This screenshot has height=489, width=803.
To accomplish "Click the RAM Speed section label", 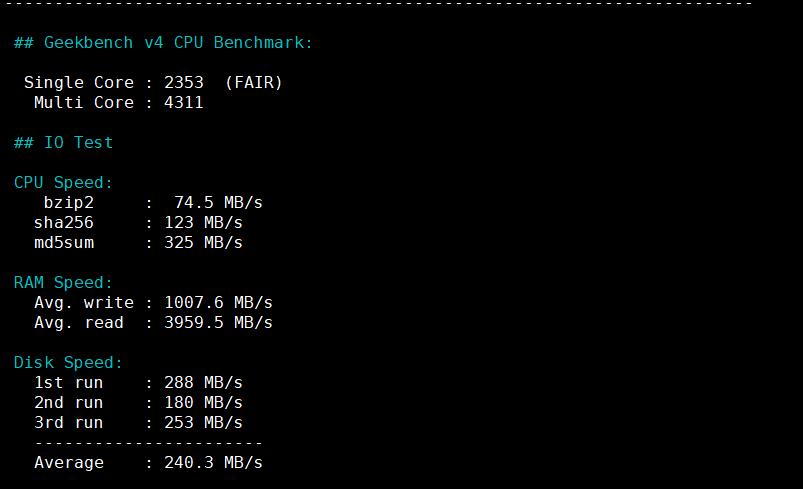I will point(63,283).
